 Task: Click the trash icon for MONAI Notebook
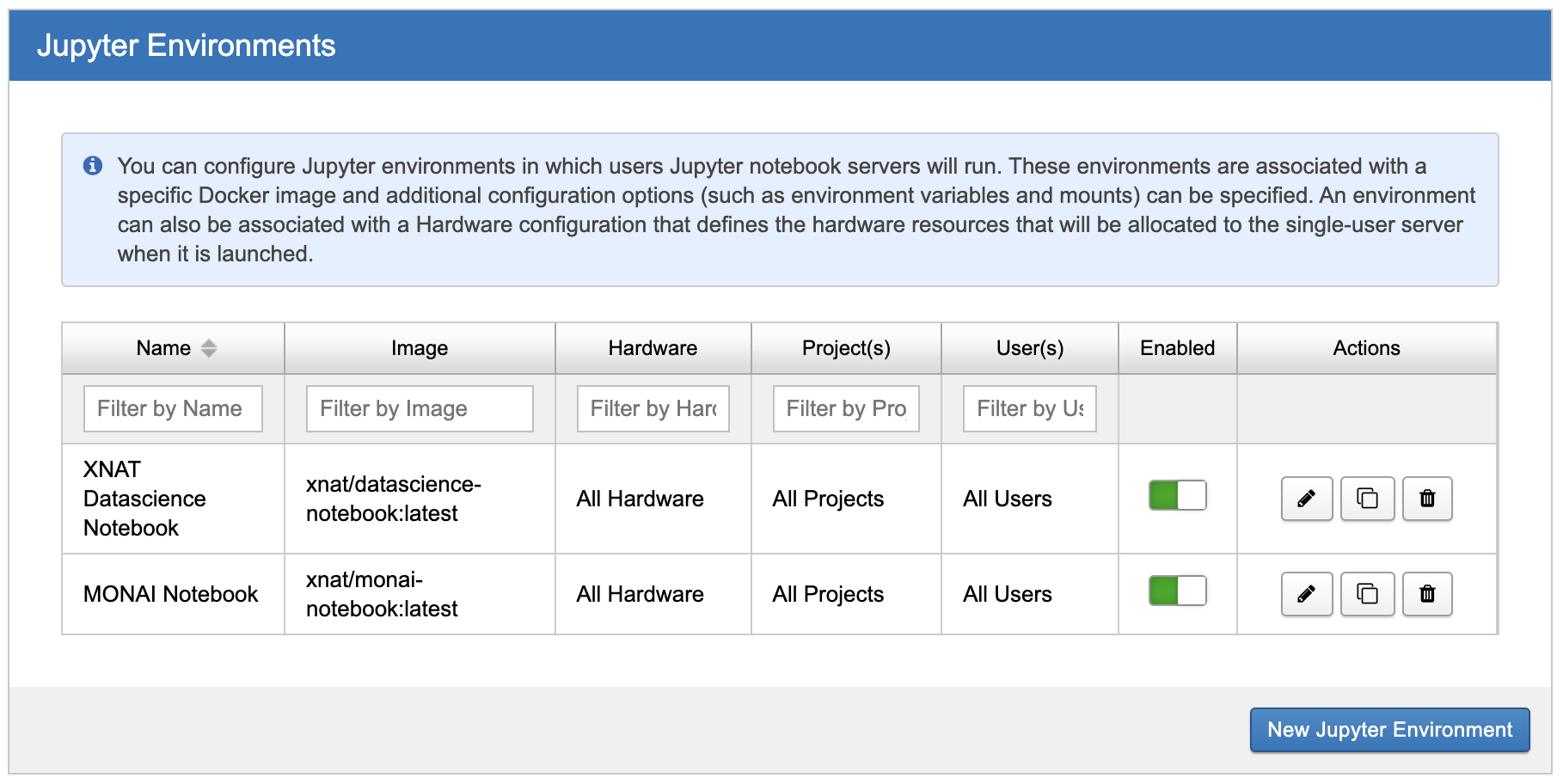tap(1426, 593)
